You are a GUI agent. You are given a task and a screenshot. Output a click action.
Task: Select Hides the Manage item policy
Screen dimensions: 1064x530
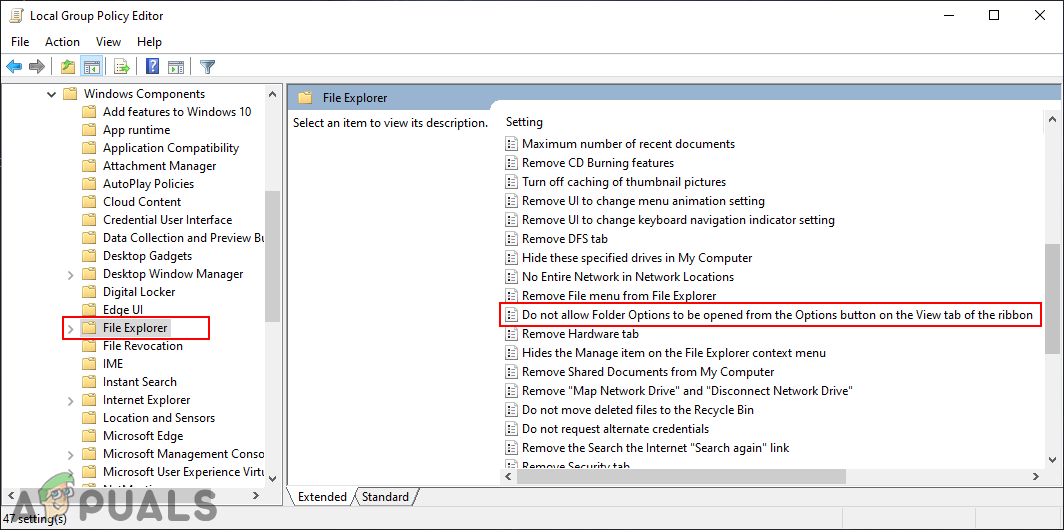click(674, 353)
